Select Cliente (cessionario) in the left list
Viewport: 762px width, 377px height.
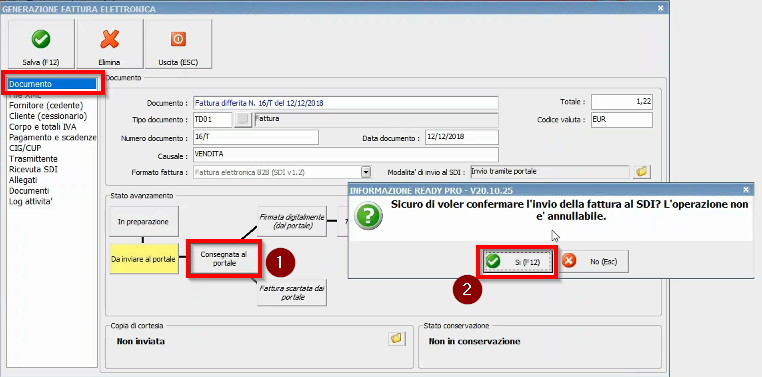(48, 116)
